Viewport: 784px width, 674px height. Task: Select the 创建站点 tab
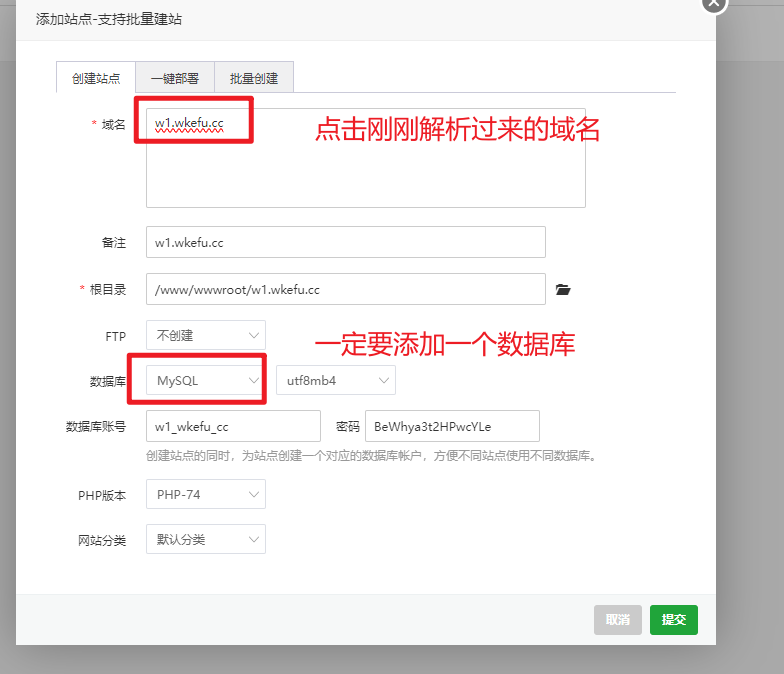pos(96,78)
